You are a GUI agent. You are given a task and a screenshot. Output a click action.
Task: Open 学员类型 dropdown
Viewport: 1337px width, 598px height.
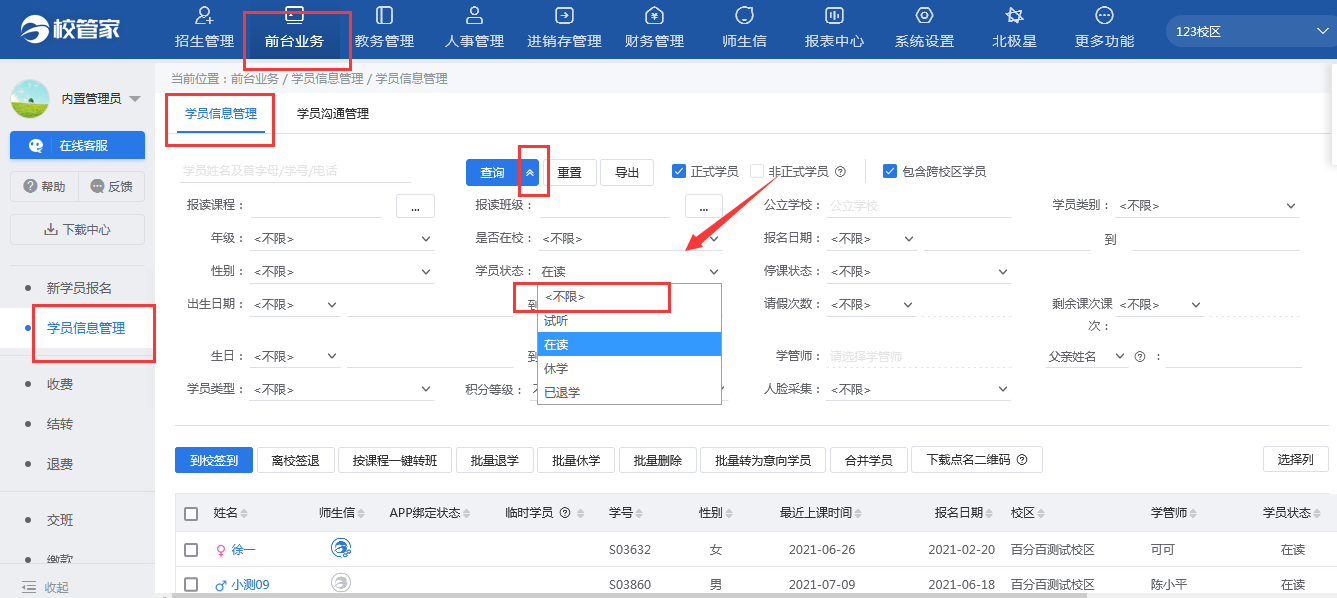pyautogui.click(x=343, y=389)
